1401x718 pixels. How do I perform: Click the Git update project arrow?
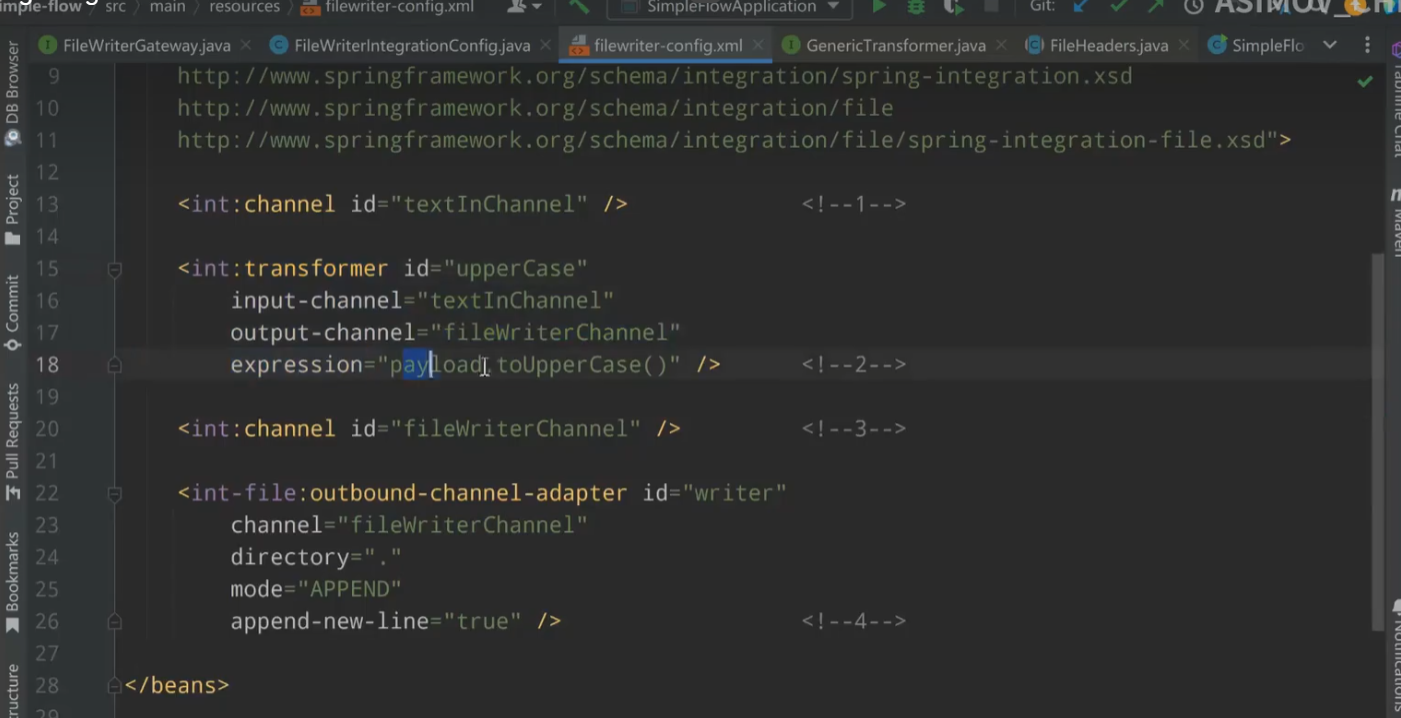click(1080, 7)
